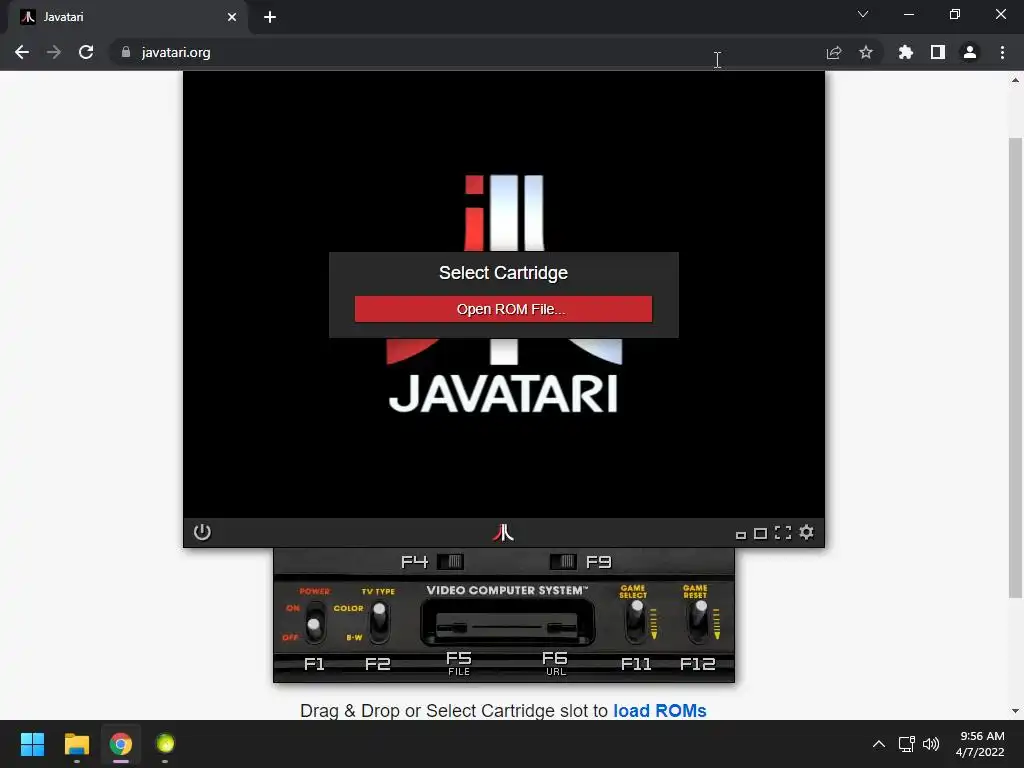Click the Open ROM File button

pos(503,309)
